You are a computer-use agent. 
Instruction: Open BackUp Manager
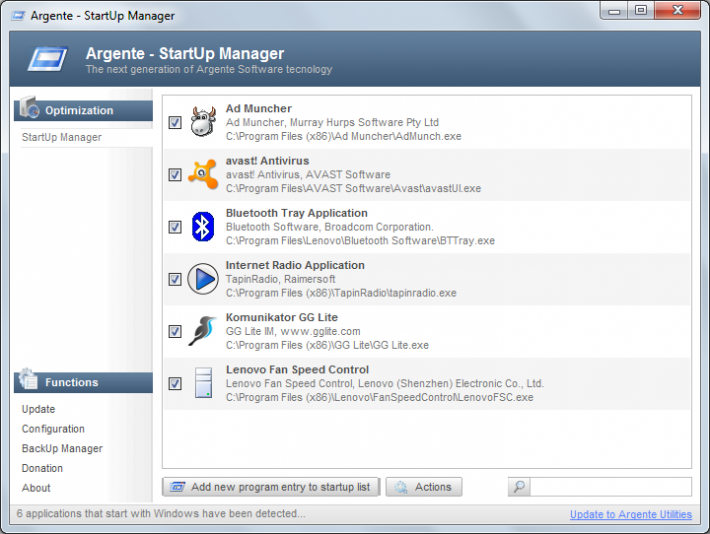click(x=62, y=448)
